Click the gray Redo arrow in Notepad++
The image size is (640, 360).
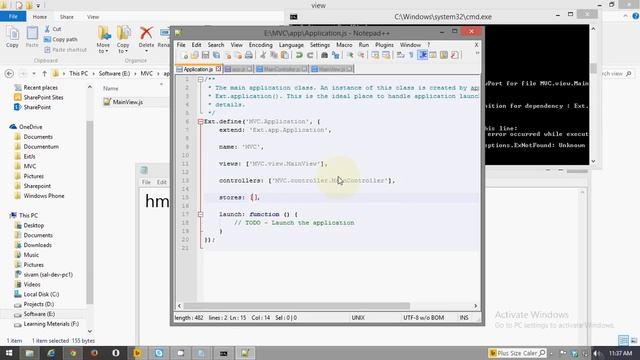(x=310, y=55)
